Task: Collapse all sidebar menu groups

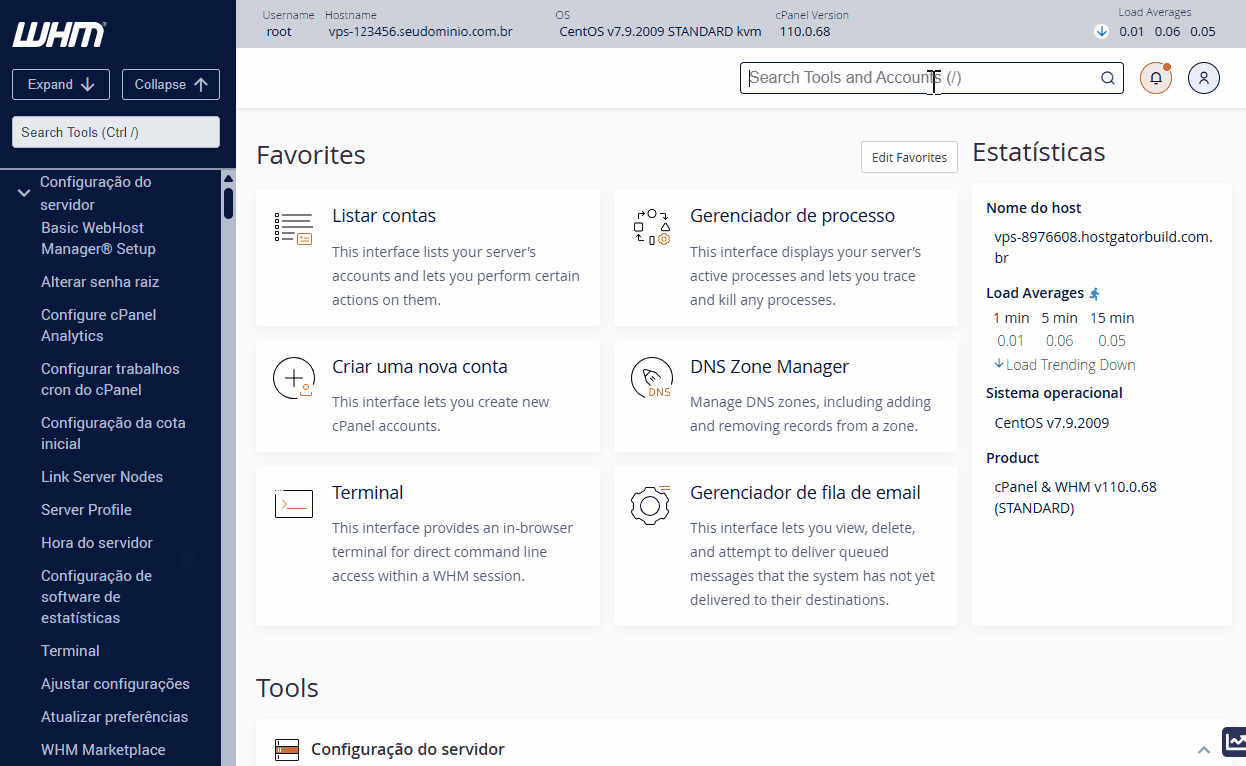Action: tap(171, 85)
